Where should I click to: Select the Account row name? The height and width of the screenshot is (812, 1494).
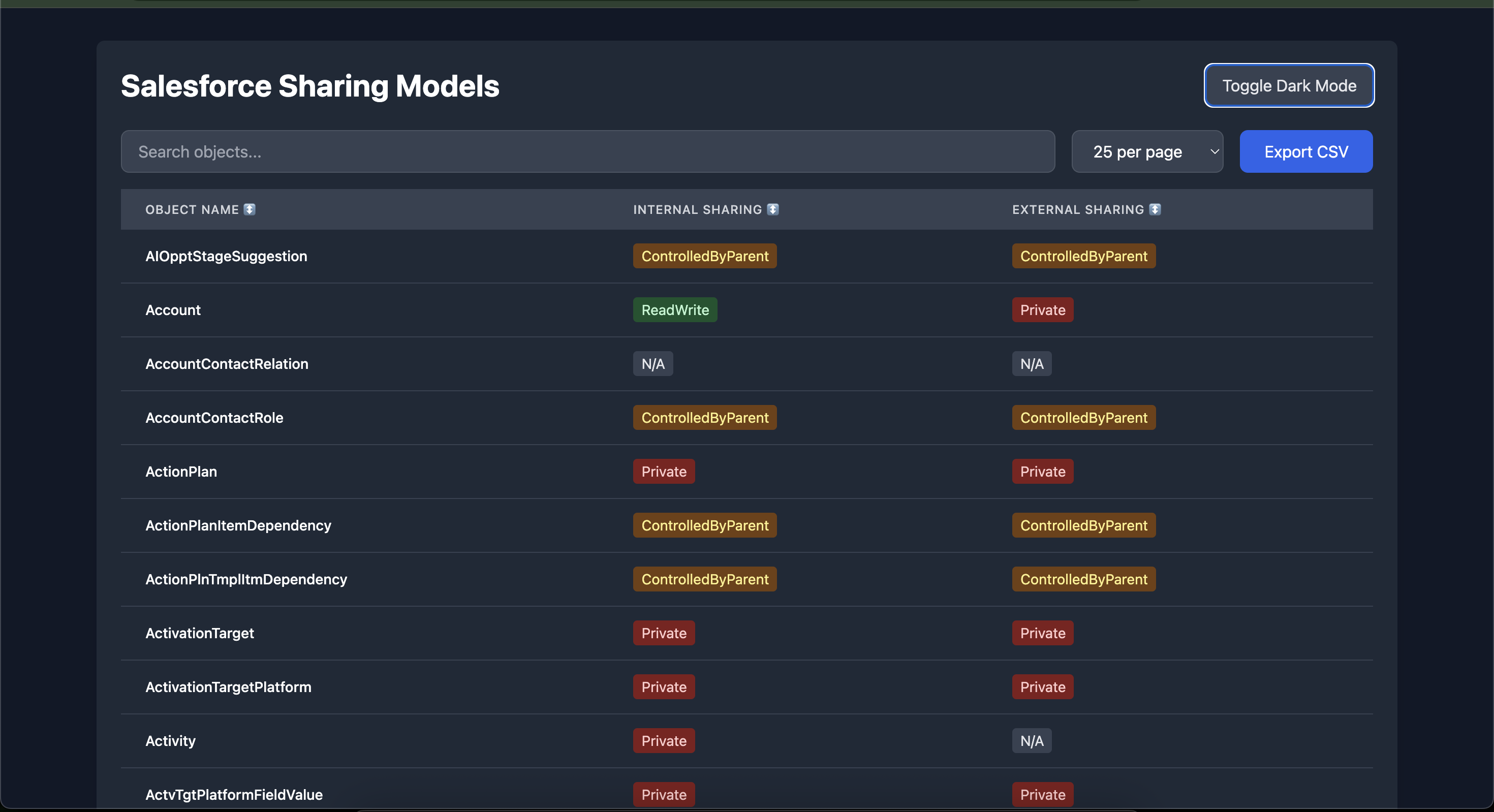coord(173,310)
